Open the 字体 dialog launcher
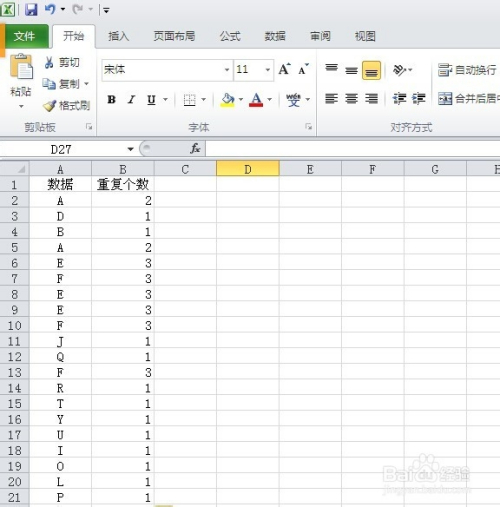The height and width of the screenshot is (507, 500). (309, 127)
